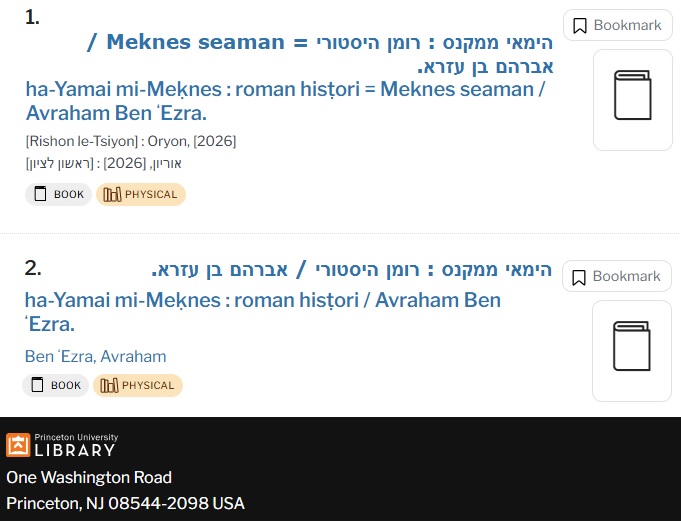Open second result's Hebrew title link
This screenshot has height=522, width=681.
tap(352, 269)
